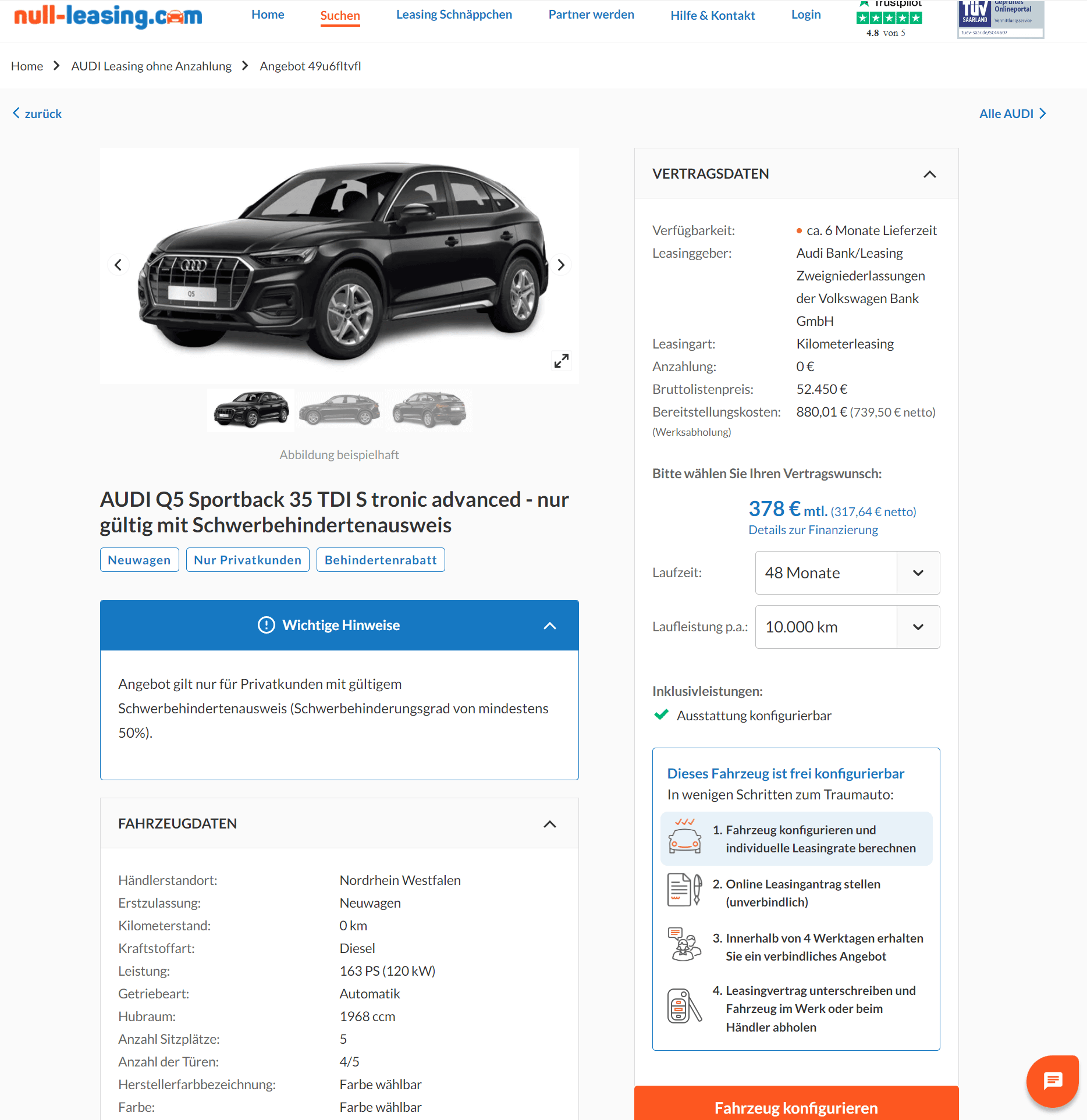Viewport: 1087px width, 1120px height.
Task: Click the Login link
Action: tap(806, 15)
